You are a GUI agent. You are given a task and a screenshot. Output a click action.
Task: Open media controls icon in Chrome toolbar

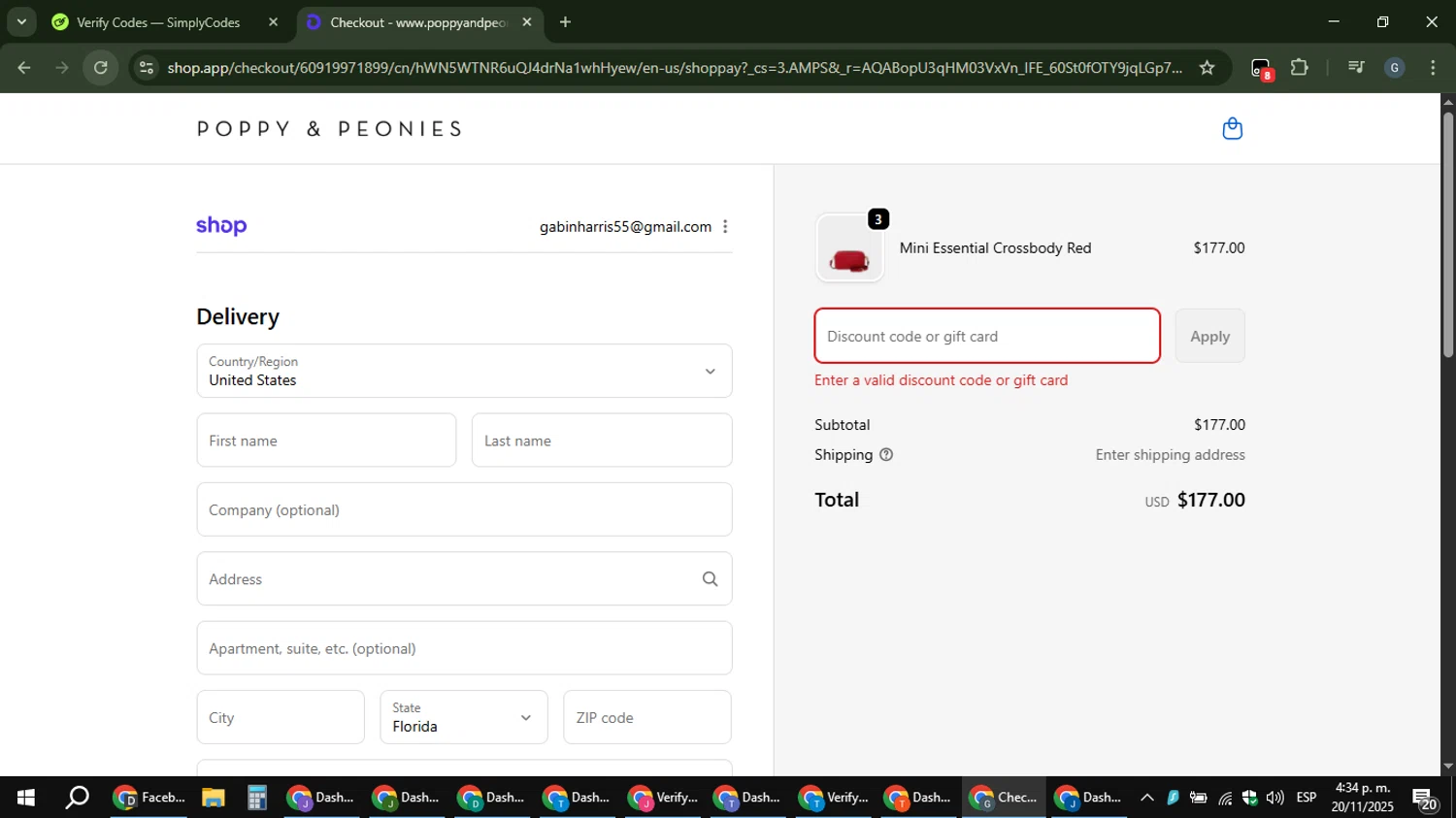[x=1356, y=68]
